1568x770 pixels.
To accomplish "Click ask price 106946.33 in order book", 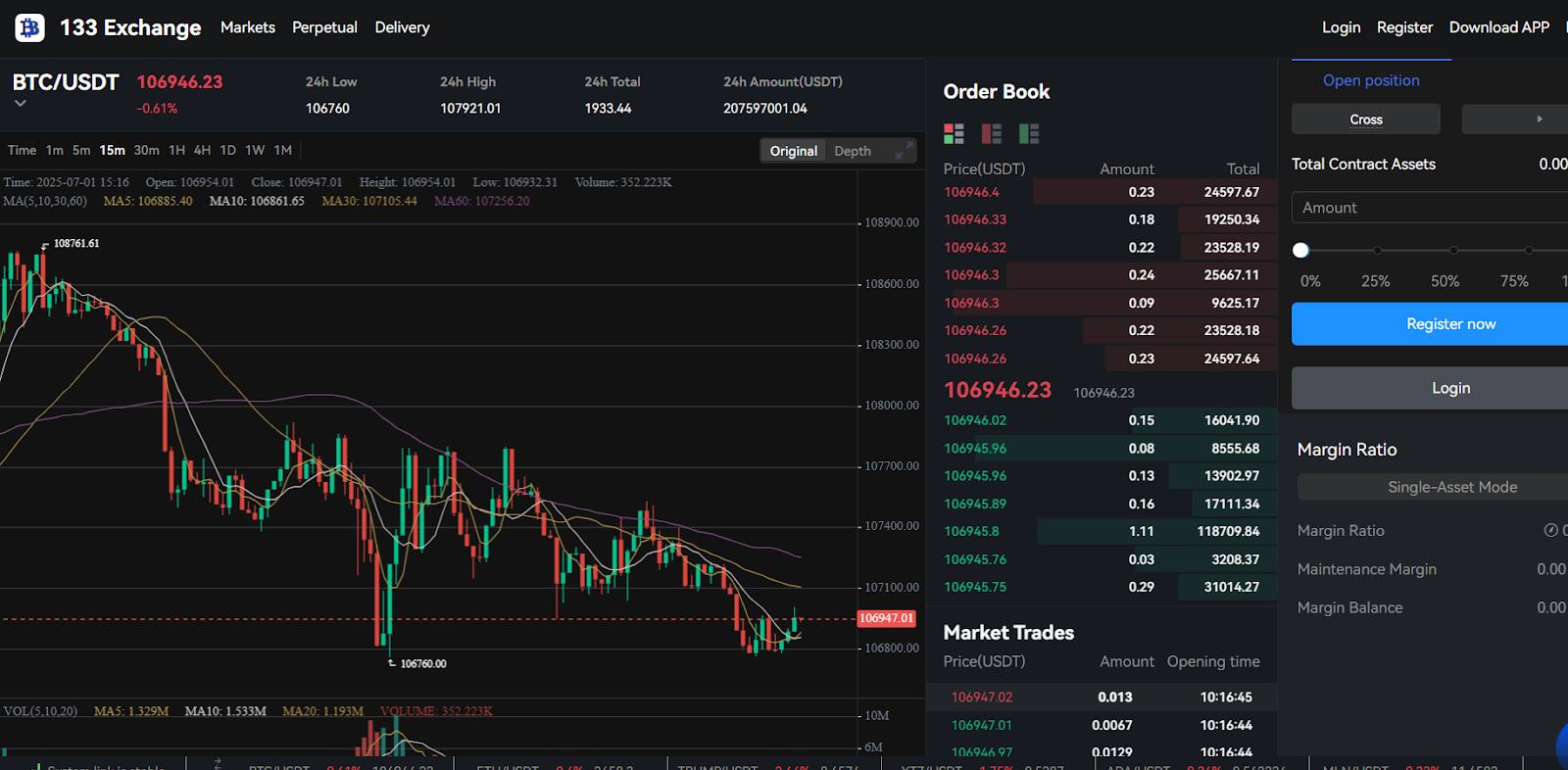I will pos(975,219).
